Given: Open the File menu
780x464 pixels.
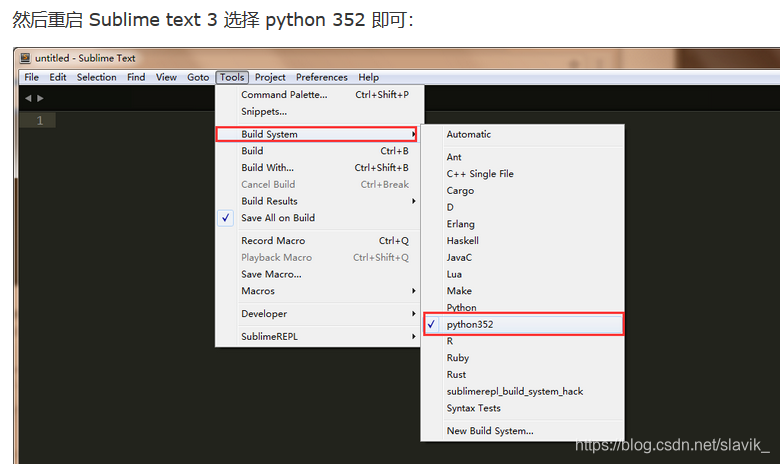Looking at the screenshot, I should coord(31,77).
